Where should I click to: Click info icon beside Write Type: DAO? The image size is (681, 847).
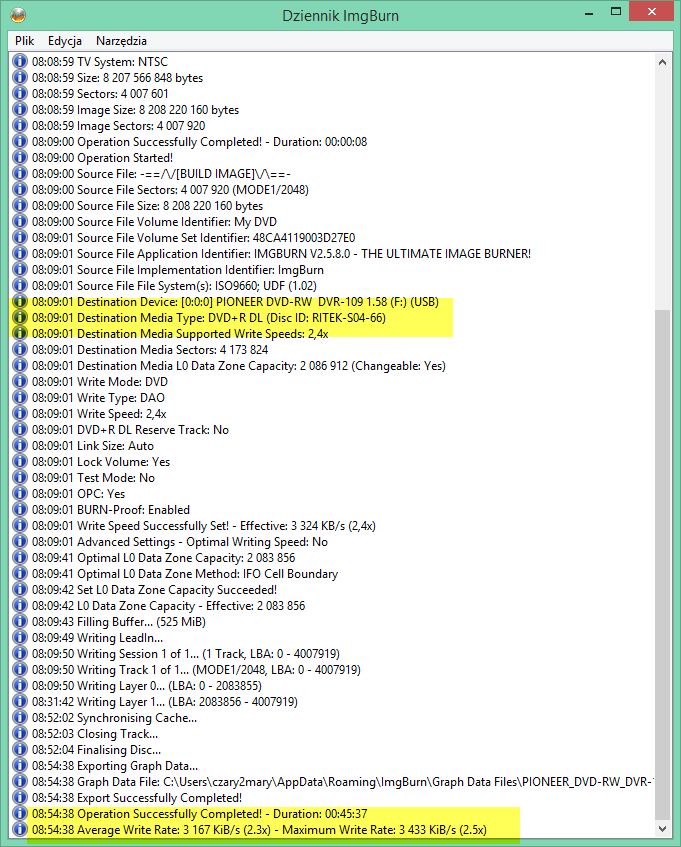20,398
